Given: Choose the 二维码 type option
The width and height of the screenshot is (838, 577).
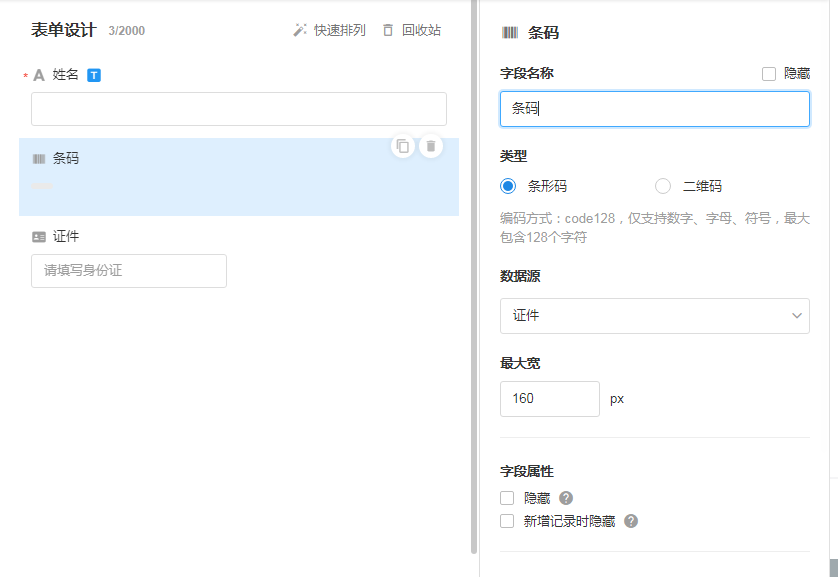Looking at the screenshot, I should click(x=663, y=186).
